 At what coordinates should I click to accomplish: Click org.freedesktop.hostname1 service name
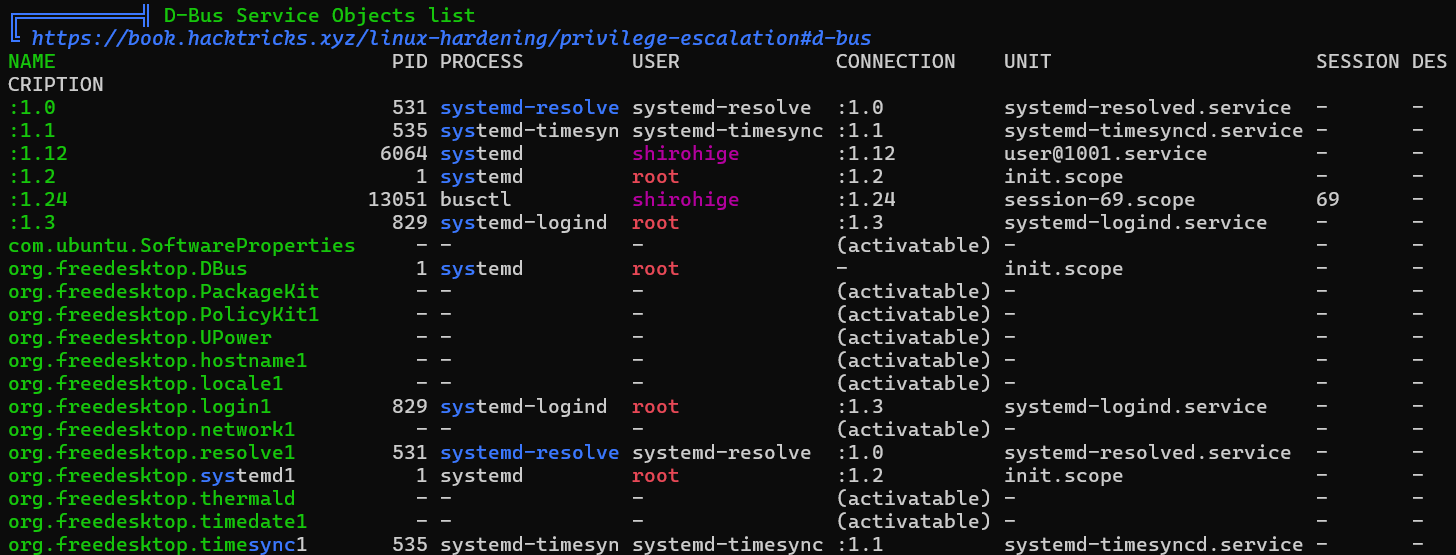coord(158,360)
